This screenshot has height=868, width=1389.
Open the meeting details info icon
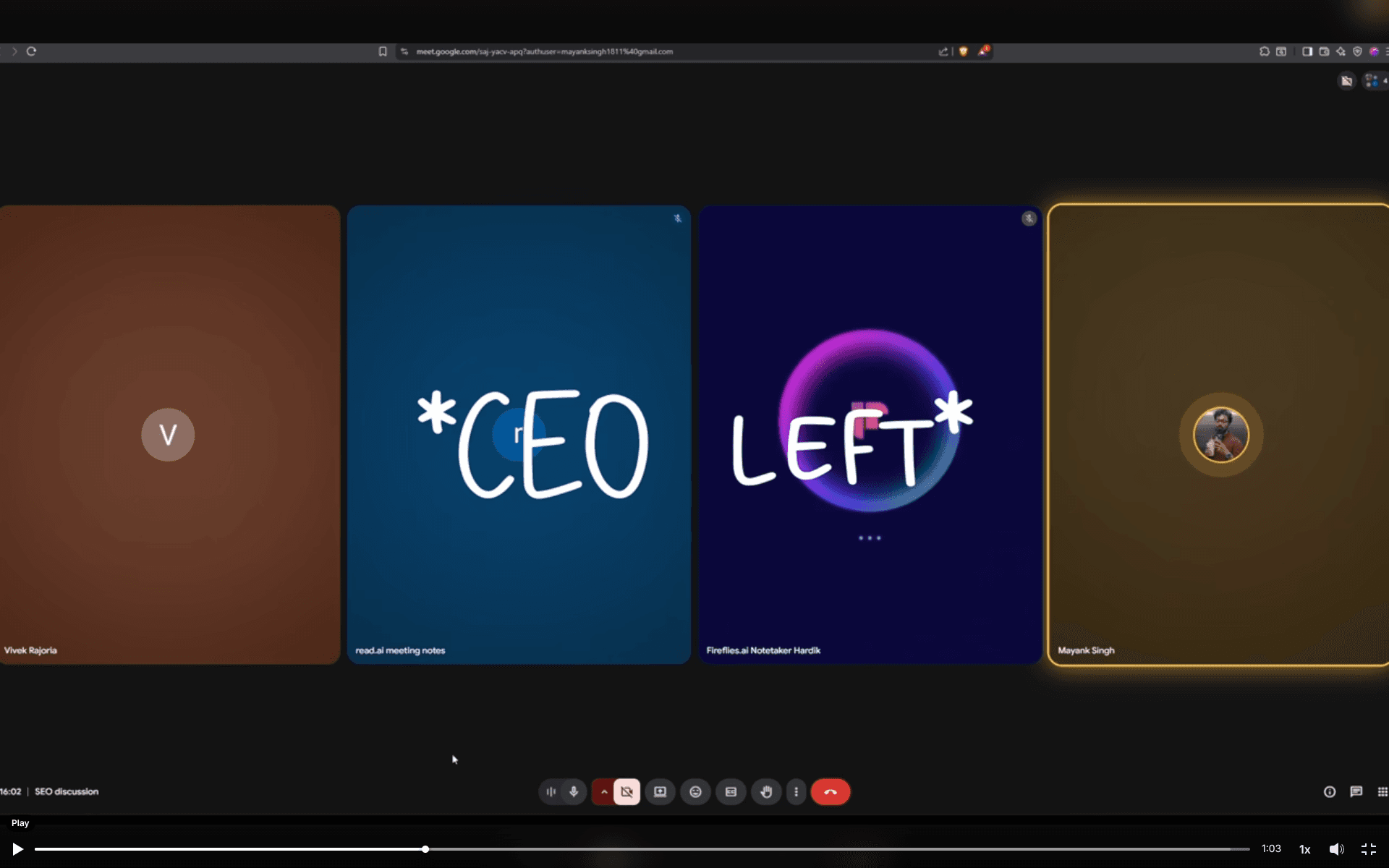[1330, 792]
